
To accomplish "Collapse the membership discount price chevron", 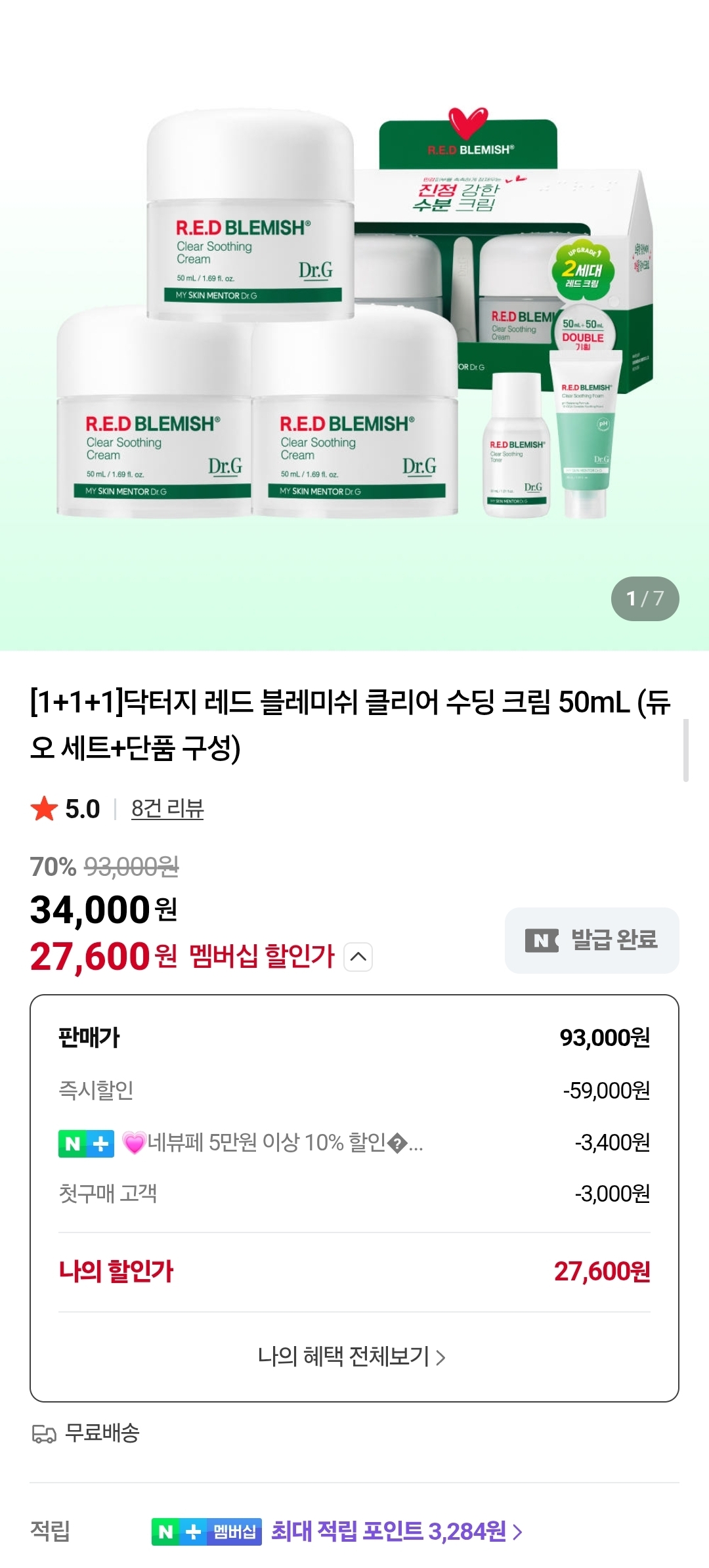I will (x=358, y=957).
